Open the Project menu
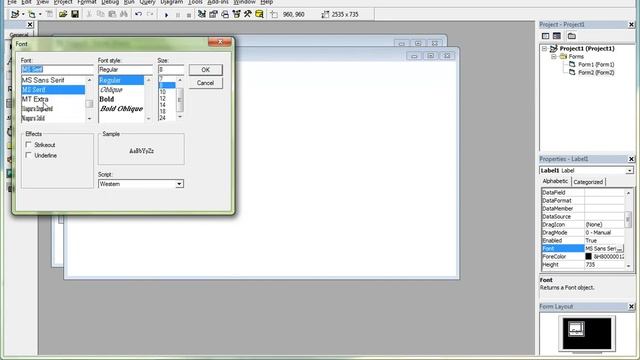 coord(63,2)
